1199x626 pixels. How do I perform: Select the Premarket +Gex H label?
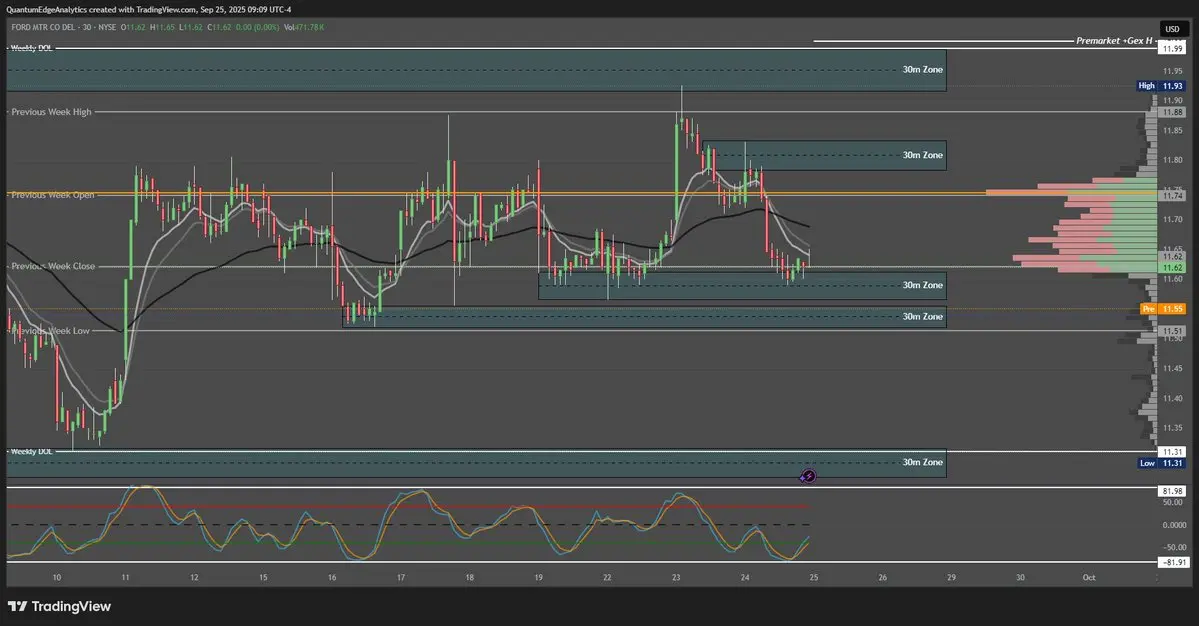[1114, 41]
